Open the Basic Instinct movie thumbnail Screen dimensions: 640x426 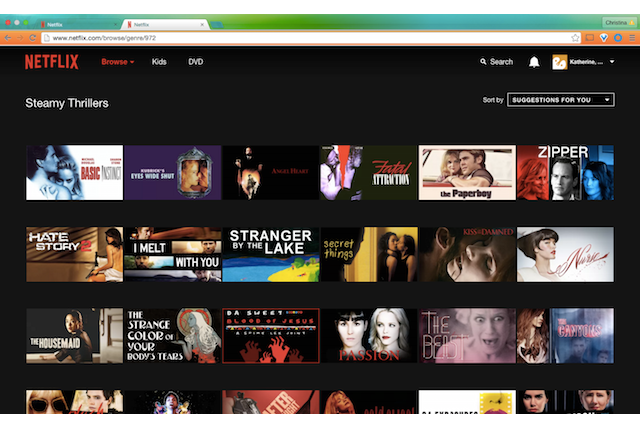pyautogui.click(x=74, y=173)
